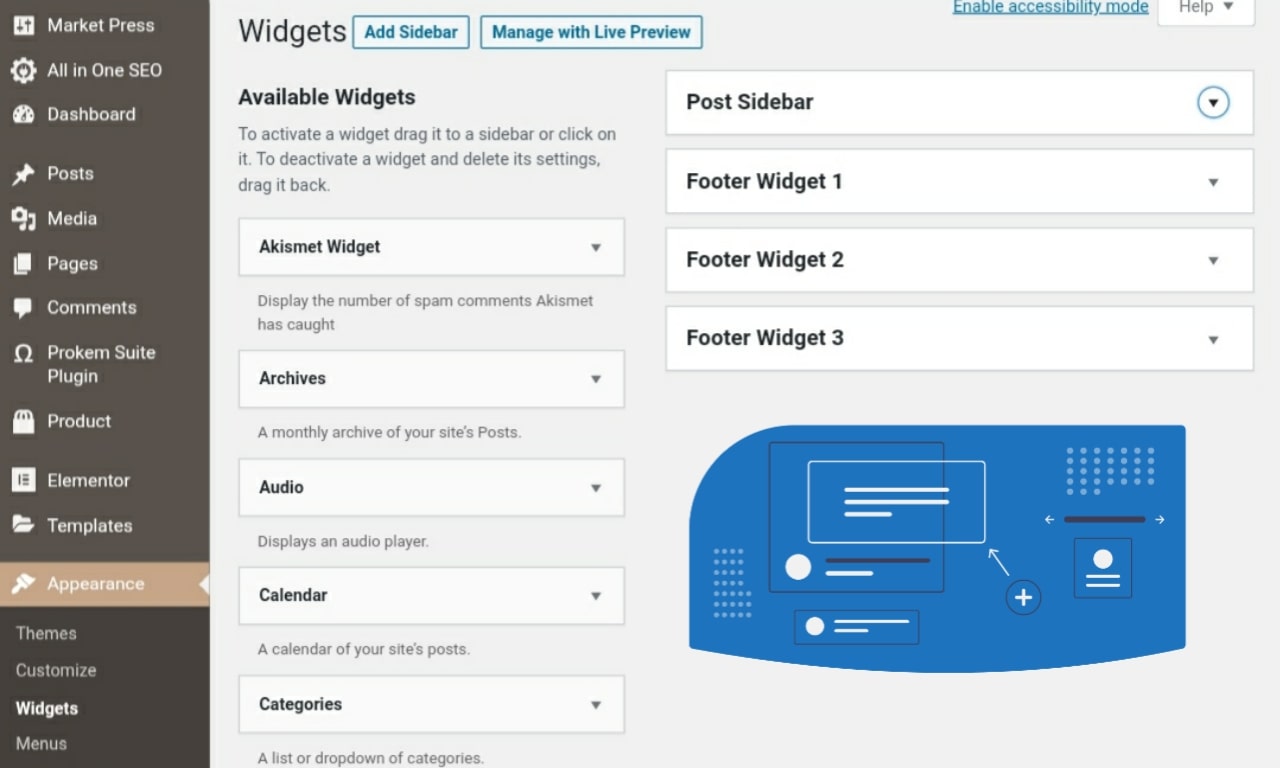Image resolution: width=1280 pixels, height=768 pixels.
Task: Click the Dashboard gauge icon
Action: point(23,115)
